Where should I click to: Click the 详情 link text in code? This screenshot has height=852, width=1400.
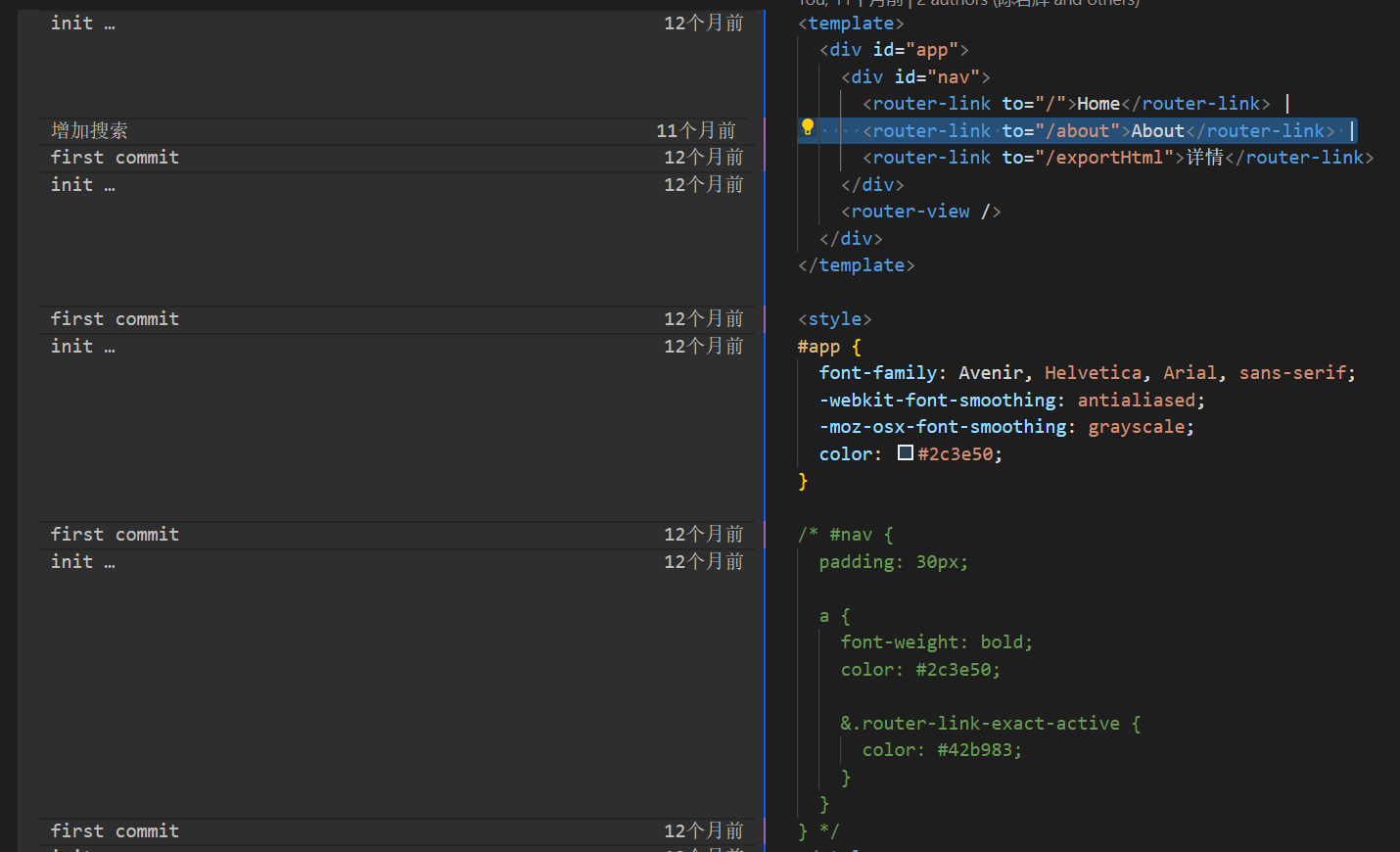coord(1205,158)
